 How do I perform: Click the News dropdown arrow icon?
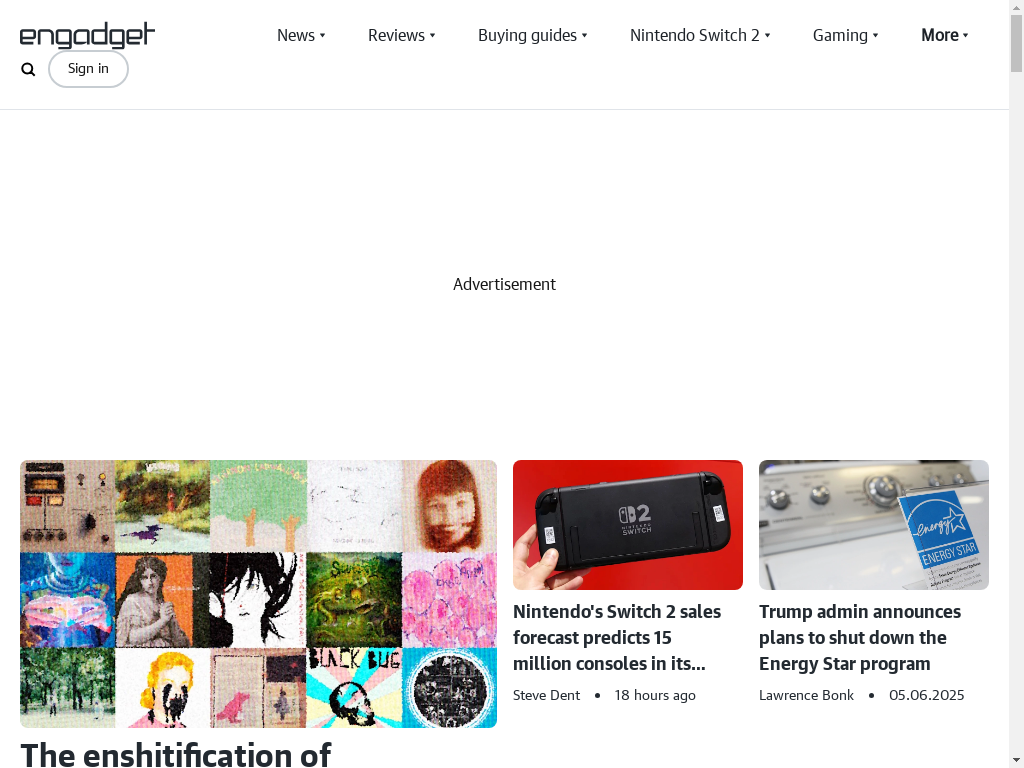(323, 36)
